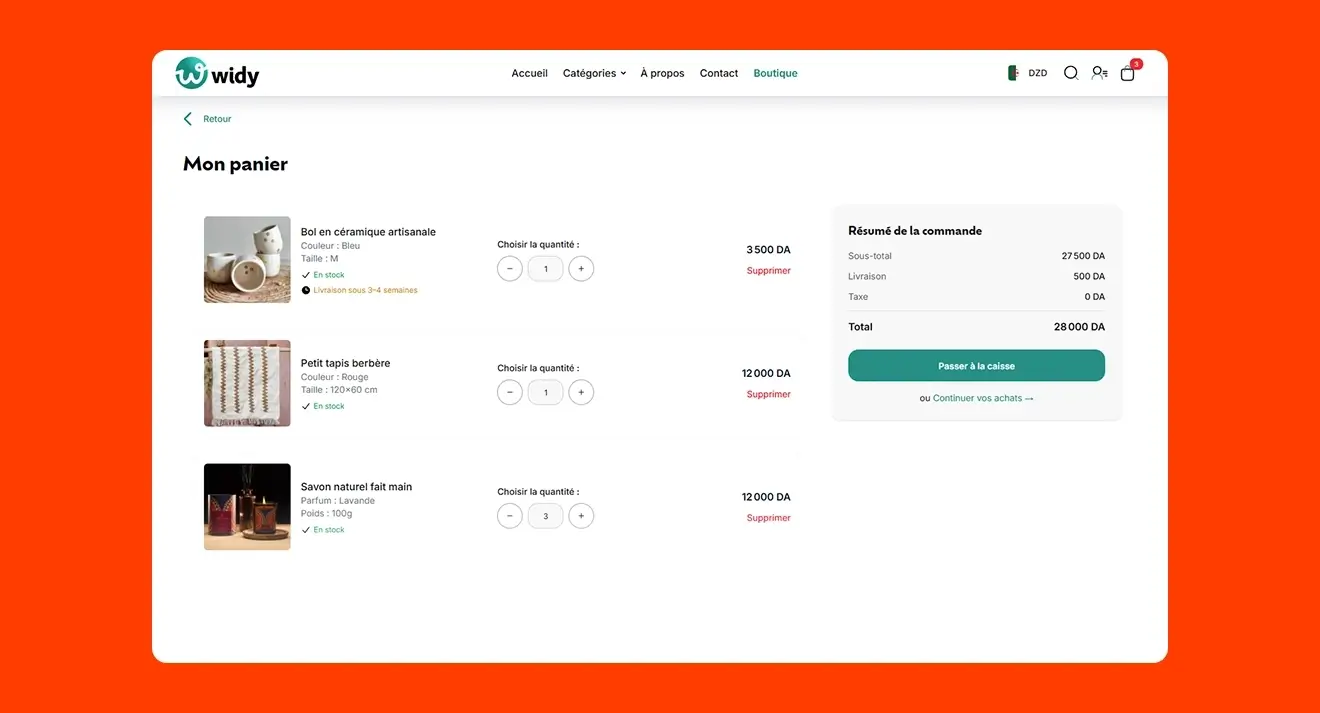Viewport: 1320px width, 713px height.
Task: Open the ceramic bowl product thumbnail
Action: click(247, 260)
